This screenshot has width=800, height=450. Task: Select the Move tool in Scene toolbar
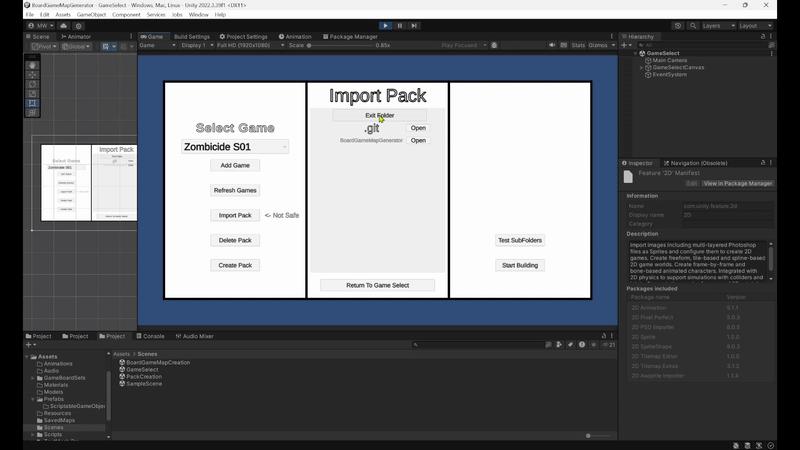[x=33, y=75]
